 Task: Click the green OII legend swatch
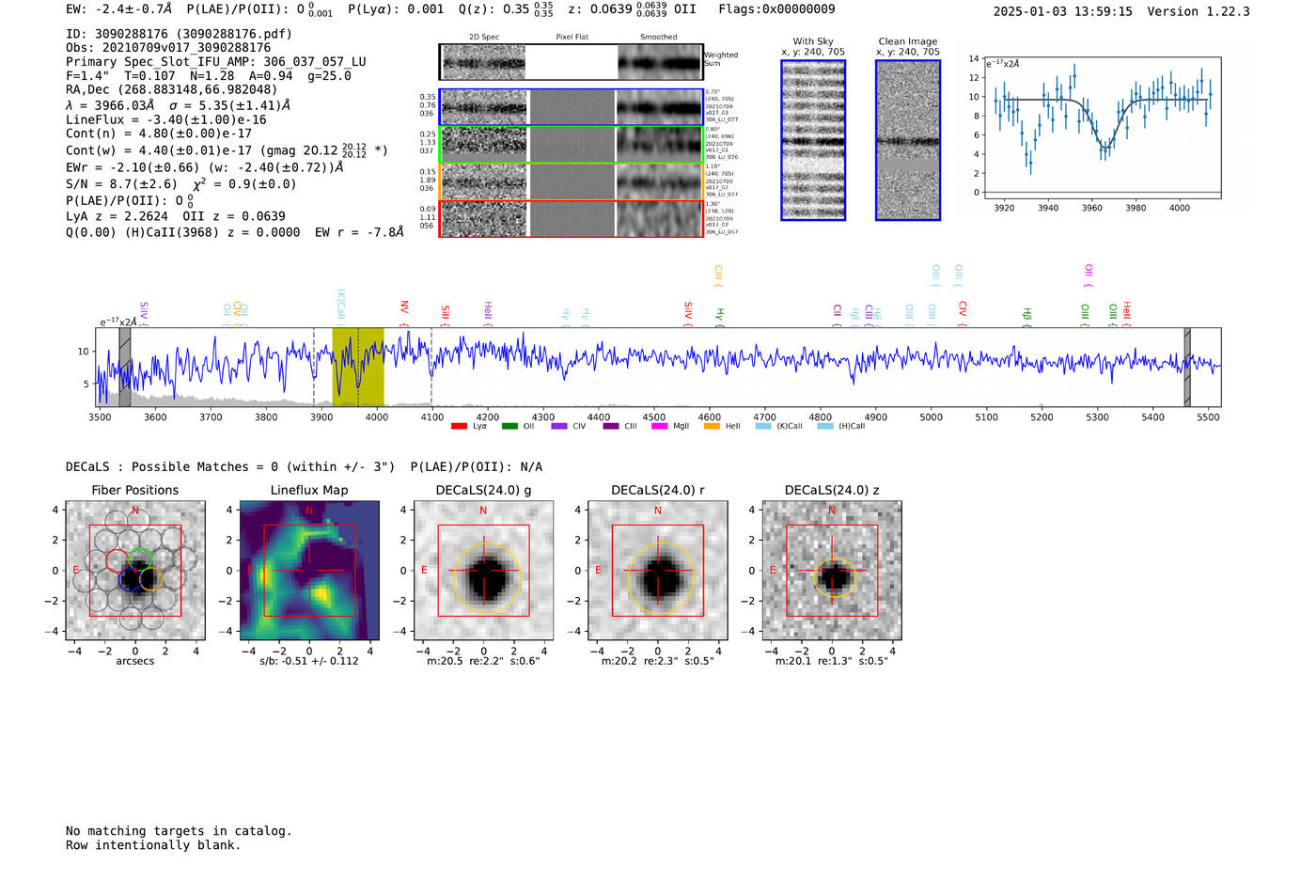coord(509,426)
